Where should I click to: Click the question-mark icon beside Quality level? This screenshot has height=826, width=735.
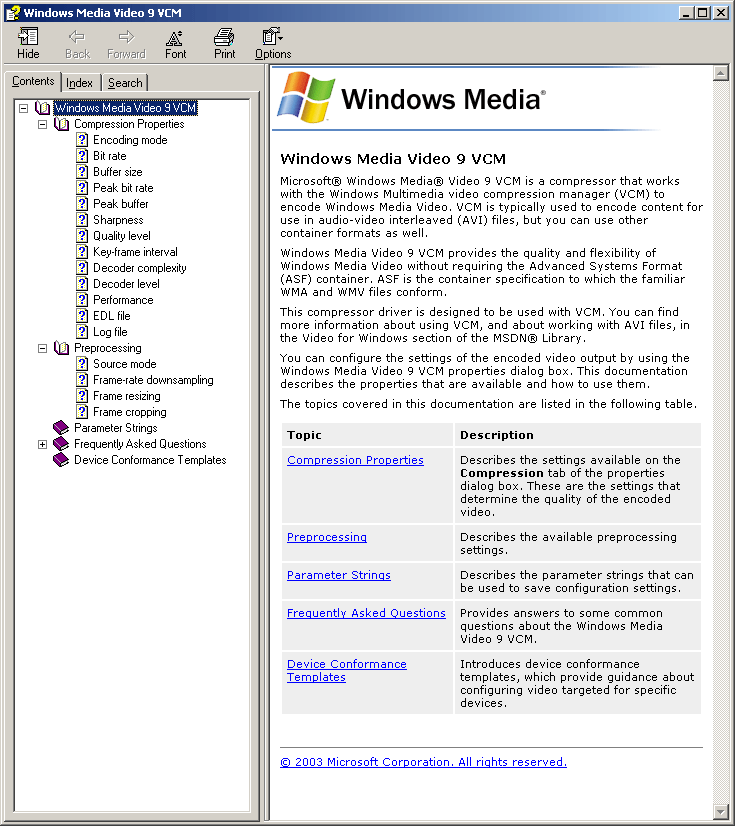pos(82,236)
